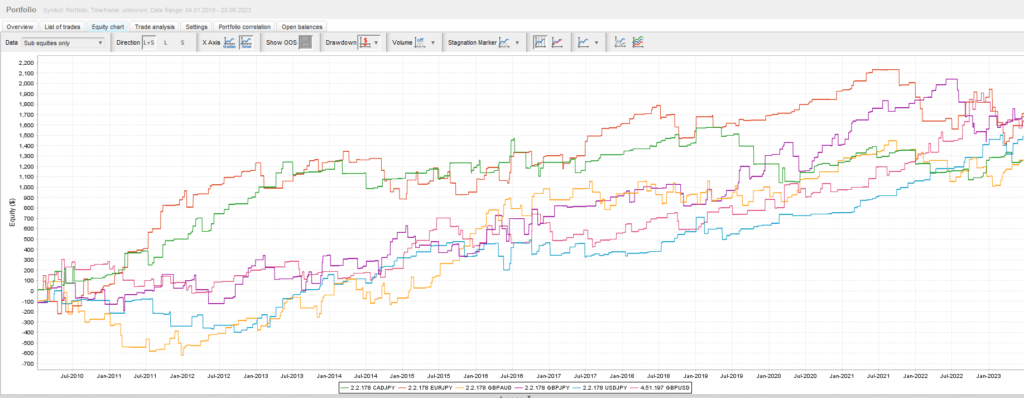Viewport: 1024px width, 398px height.
Task: Toggle the Show OOS button
Action: (x=305, y=42)
